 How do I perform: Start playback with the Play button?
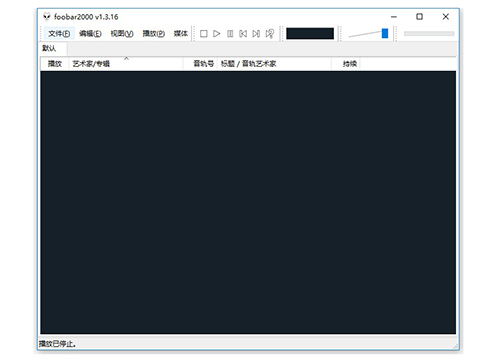click(x=217, y=34)
